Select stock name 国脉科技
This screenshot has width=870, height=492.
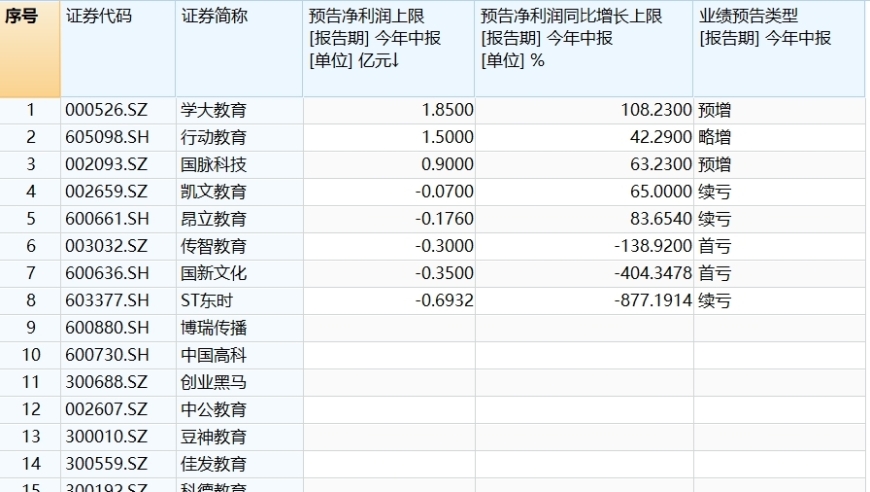coord(214,164)
